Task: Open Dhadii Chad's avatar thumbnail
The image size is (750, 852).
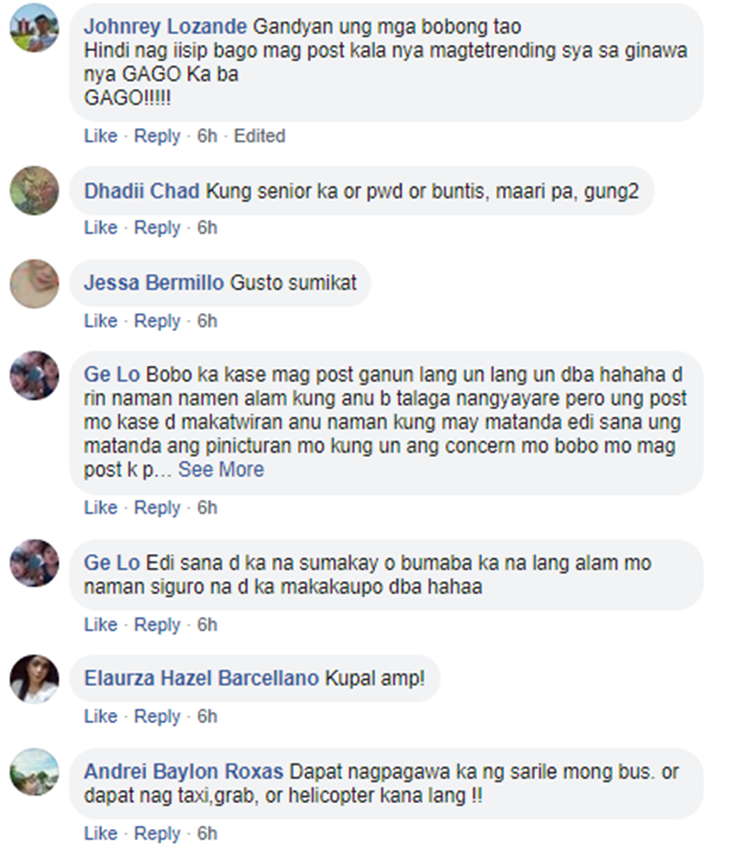Action: 34,190
